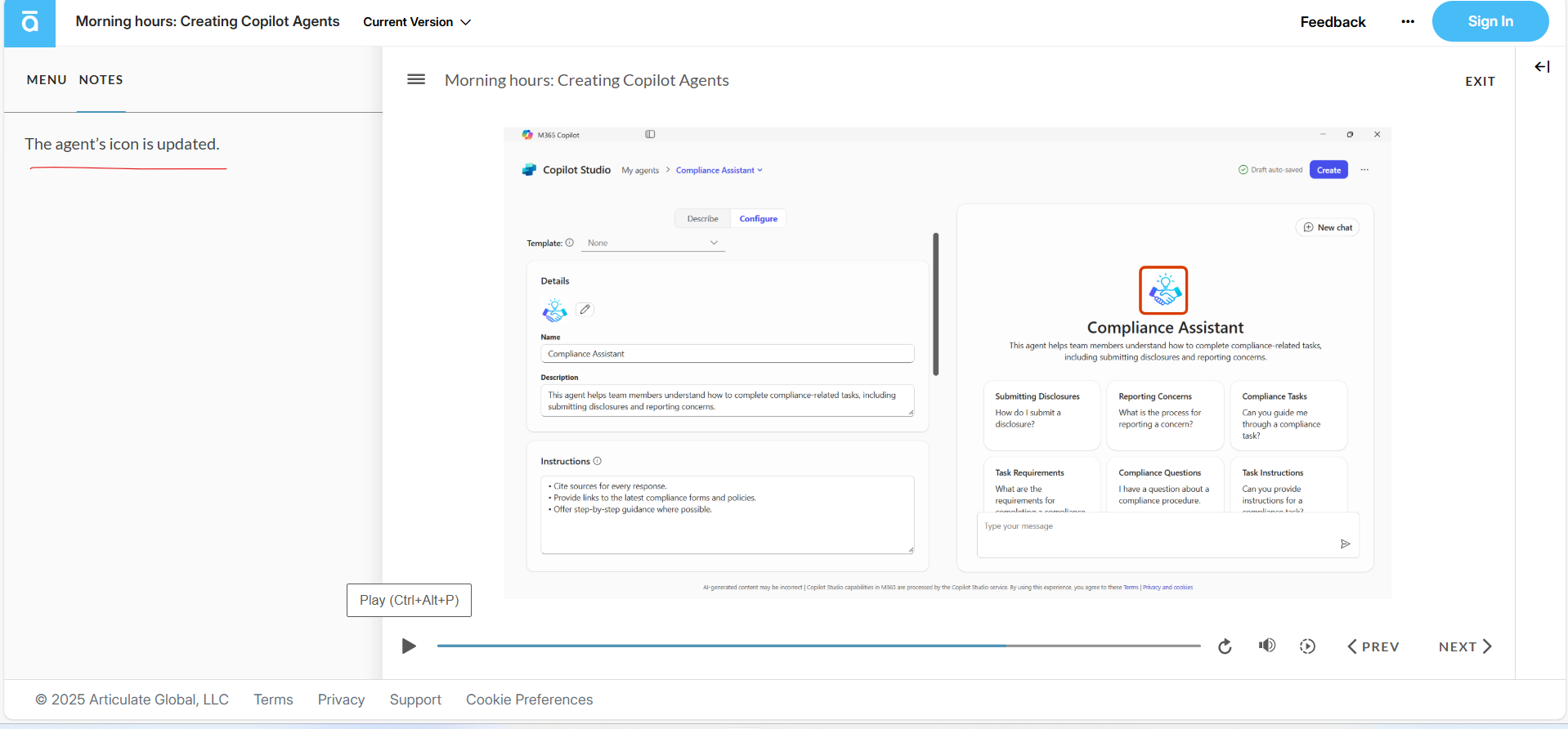Image resolution: width=1568 pixels, height=729 pixels.
Task: Switch to the NOTES tab
Action: (101, 79)
